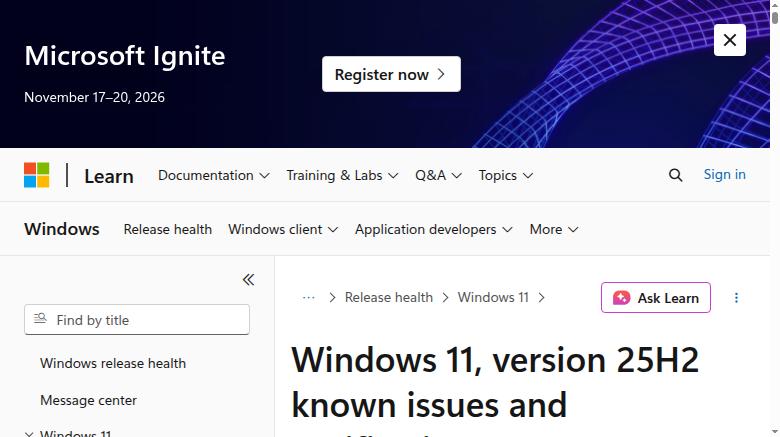The height and width of the screenshot is (437, 780).
Task: Open the Windows product link
Action: tap(62, 229)
